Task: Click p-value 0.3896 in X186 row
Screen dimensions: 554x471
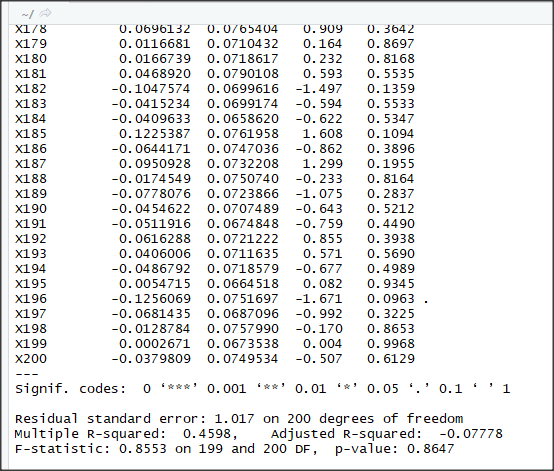Action: click(x=391, y=149)
